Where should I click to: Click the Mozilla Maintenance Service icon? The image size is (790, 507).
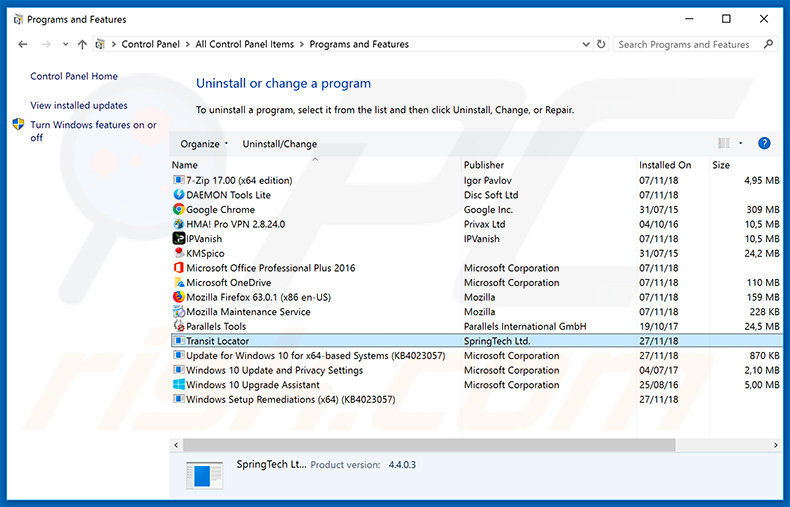(x=178, y=311)
